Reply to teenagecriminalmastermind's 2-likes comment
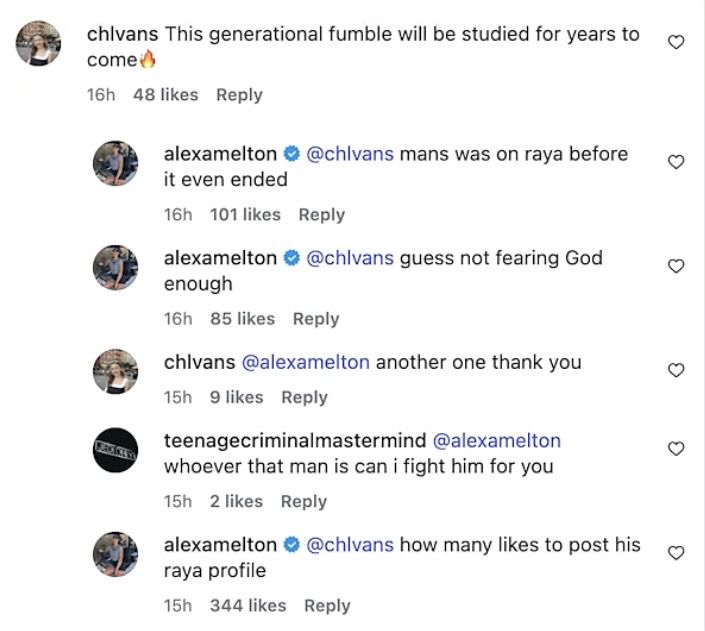 [304, 502]
